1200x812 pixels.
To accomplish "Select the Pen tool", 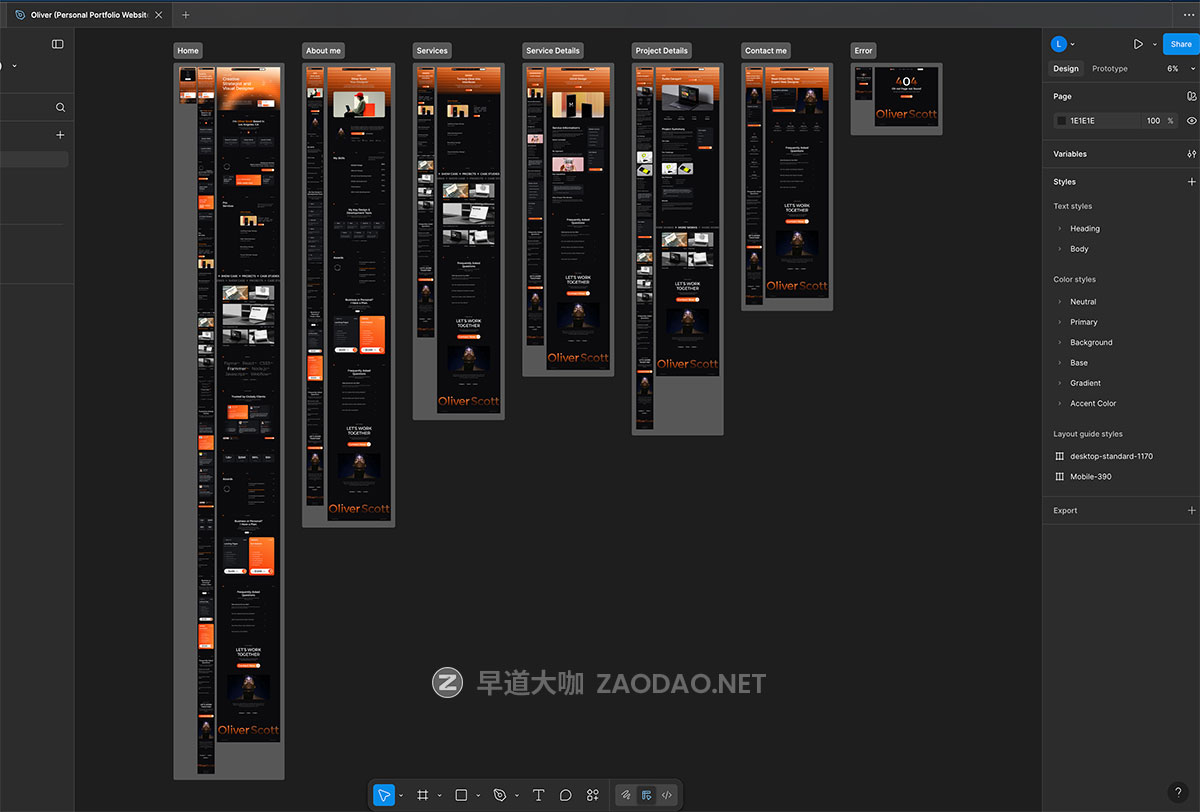I will point(500,795).
